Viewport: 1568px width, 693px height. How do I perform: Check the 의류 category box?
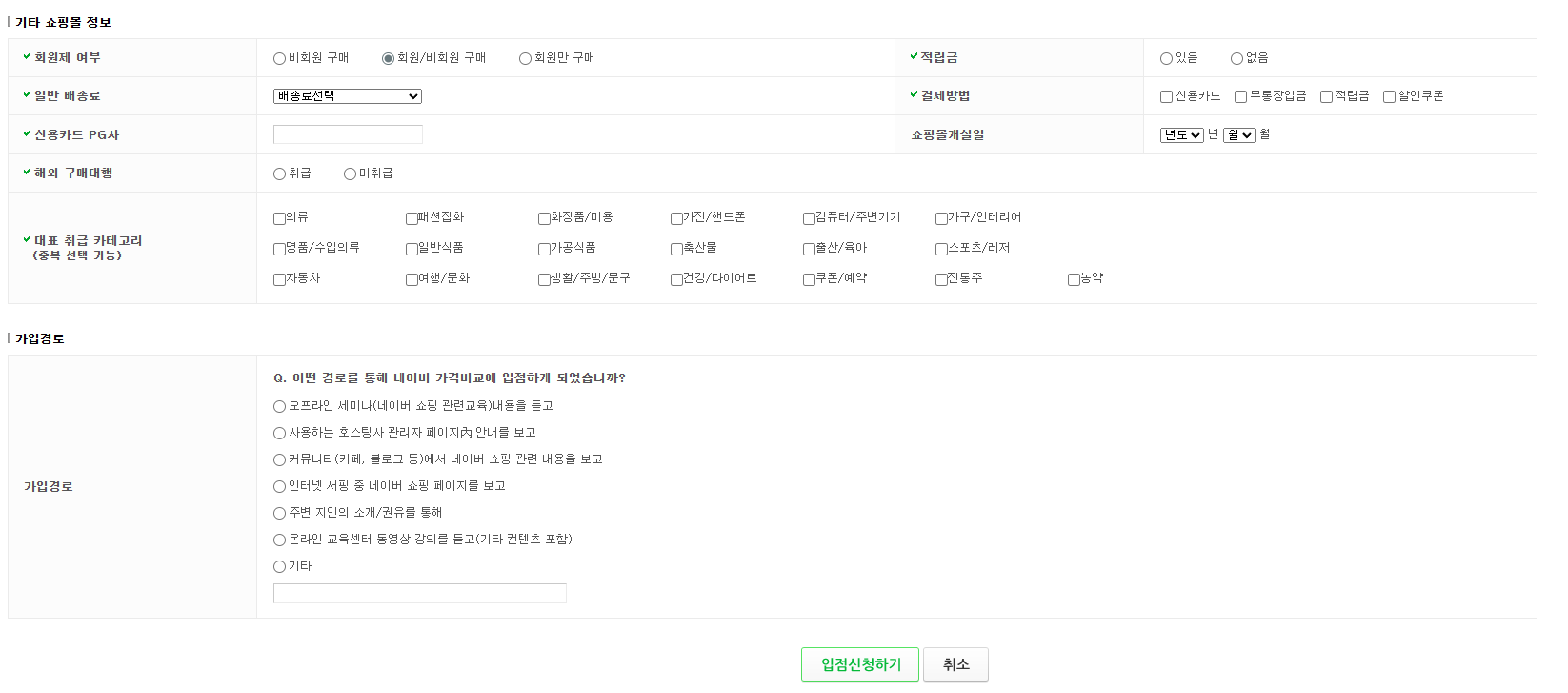[279, 219]
